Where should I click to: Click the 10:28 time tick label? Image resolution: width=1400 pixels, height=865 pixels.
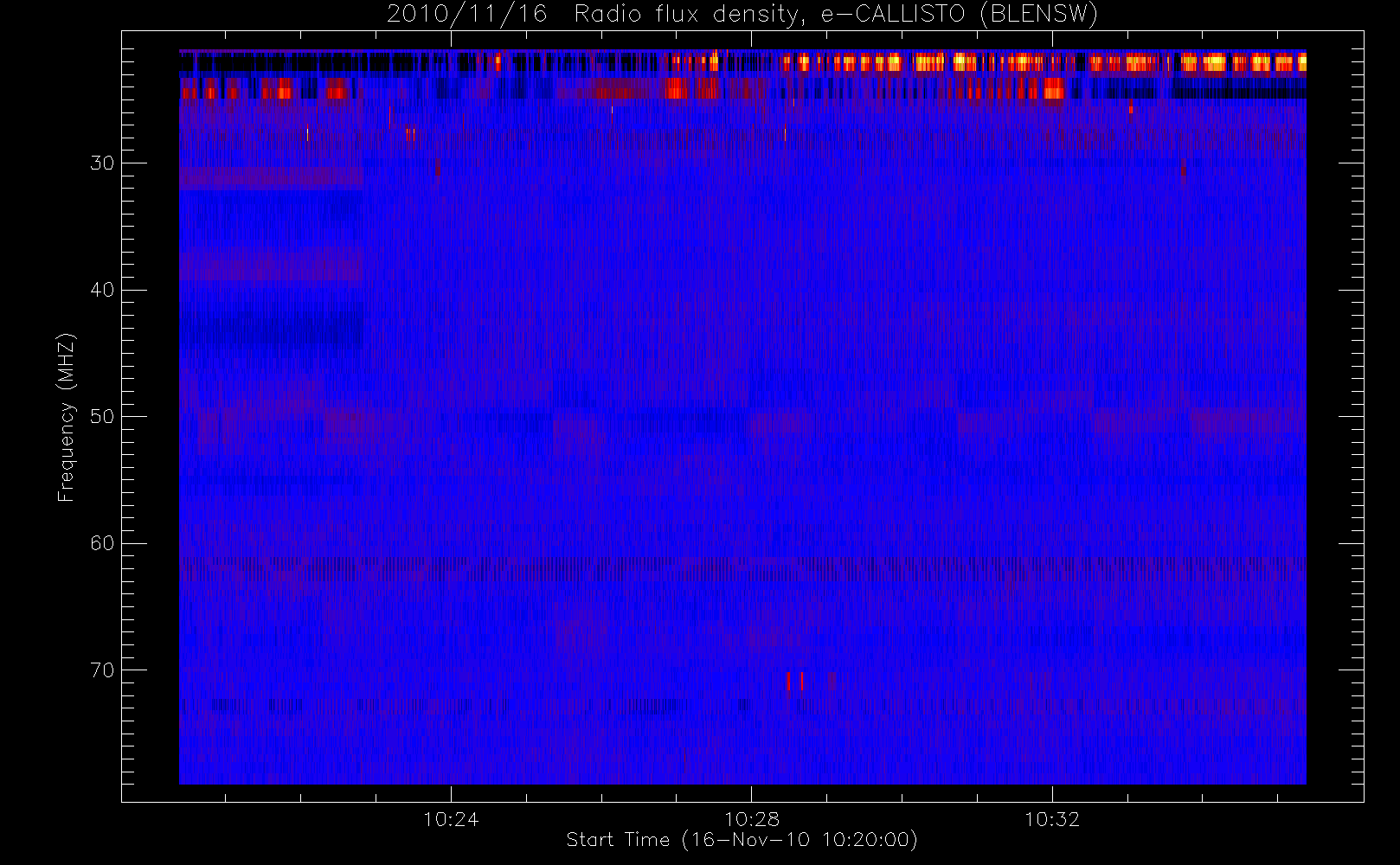(x=752, y=819)
